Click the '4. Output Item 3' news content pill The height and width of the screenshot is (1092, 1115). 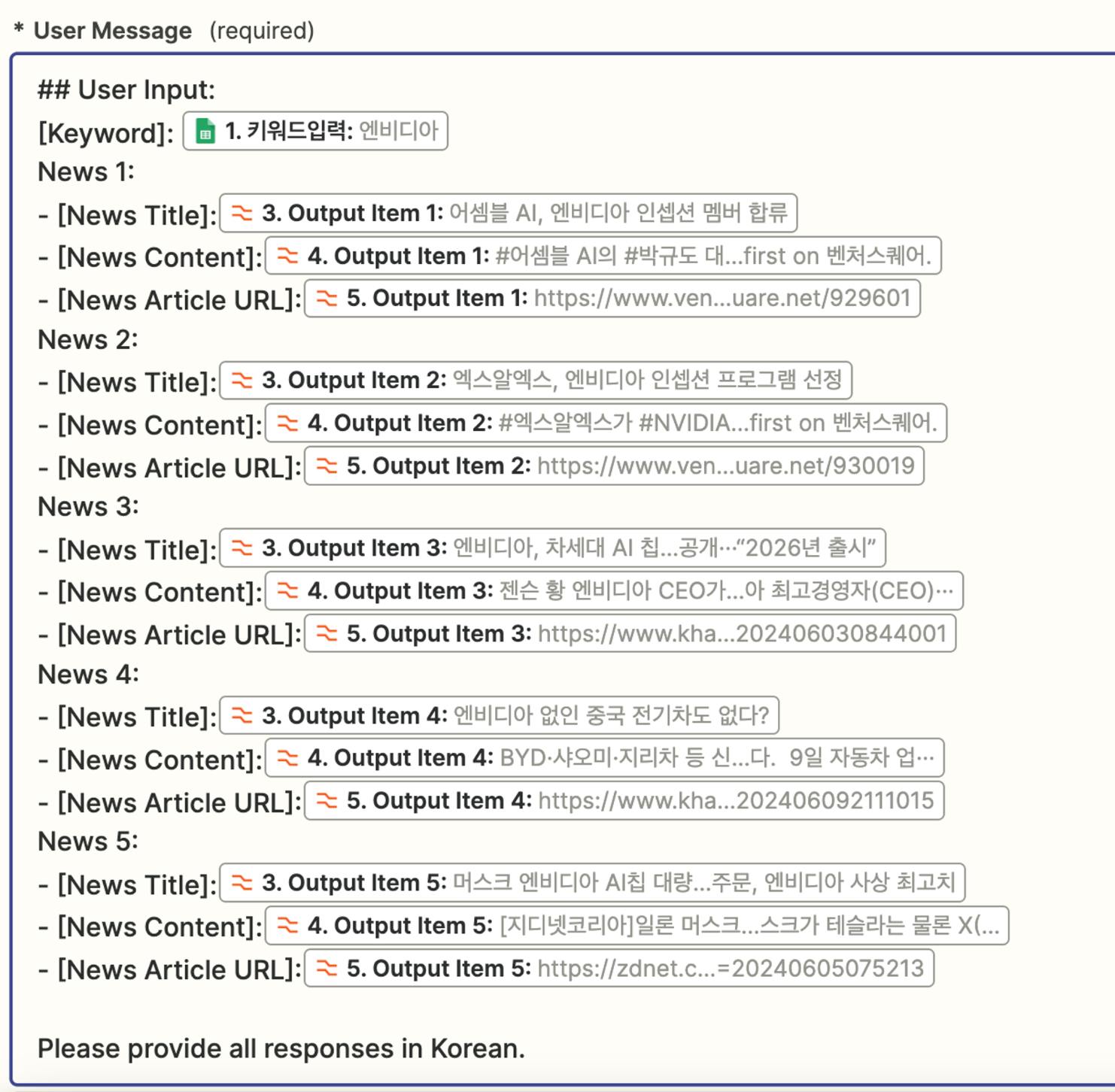[615, 590]
